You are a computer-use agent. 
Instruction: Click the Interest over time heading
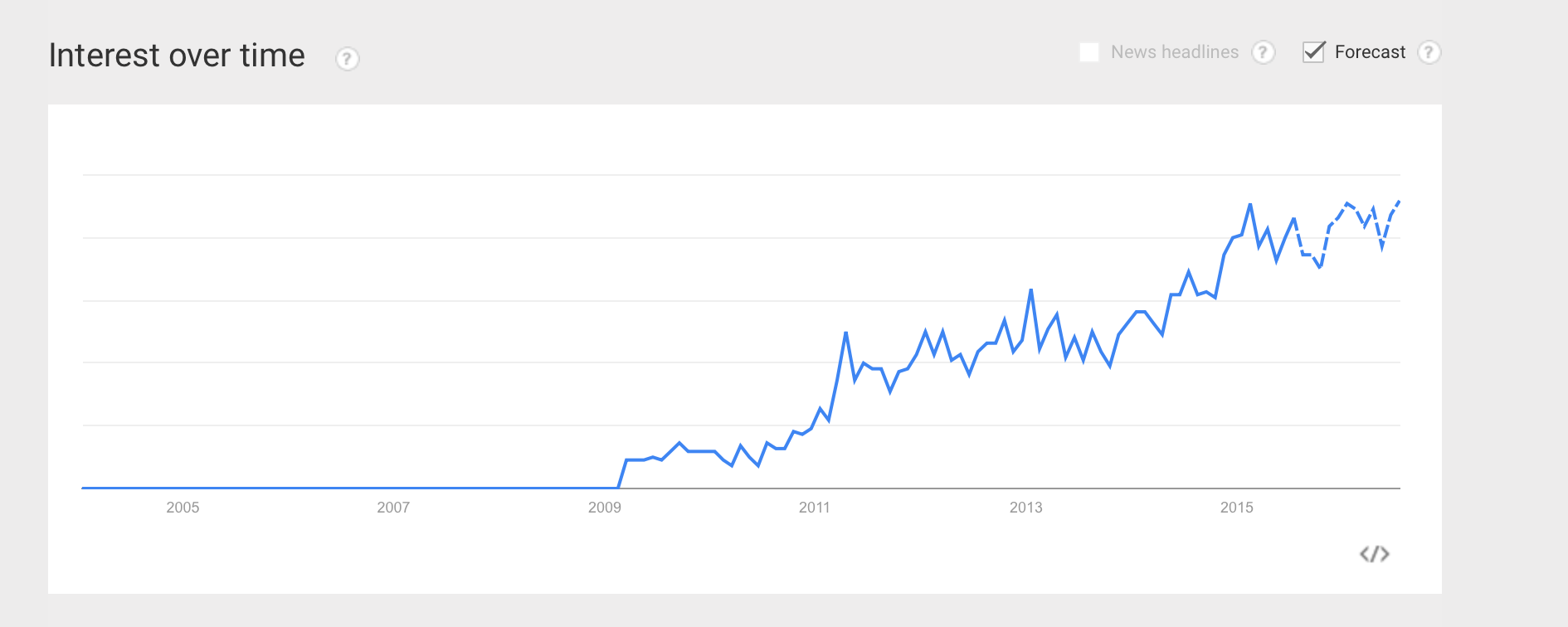(177, 56)
